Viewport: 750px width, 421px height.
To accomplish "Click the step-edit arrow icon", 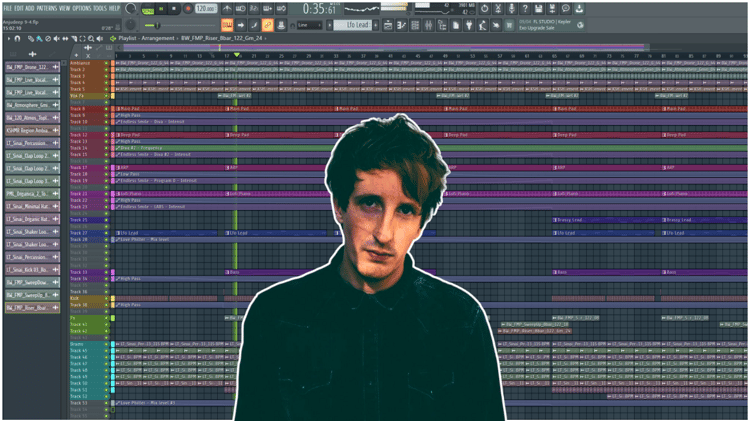I will (x=241, y=25).
